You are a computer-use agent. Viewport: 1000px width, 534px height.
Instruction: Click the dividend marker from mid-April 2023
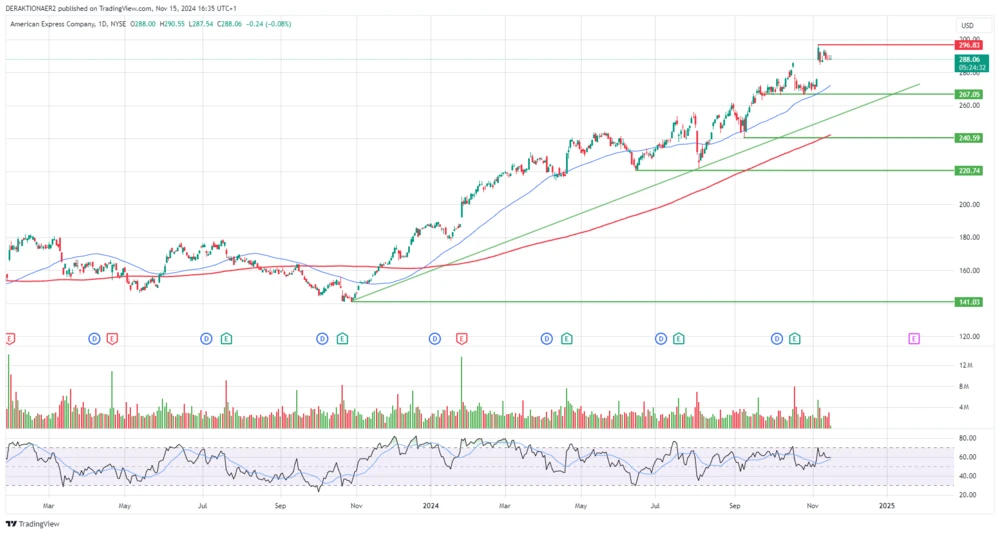(94, 339)
